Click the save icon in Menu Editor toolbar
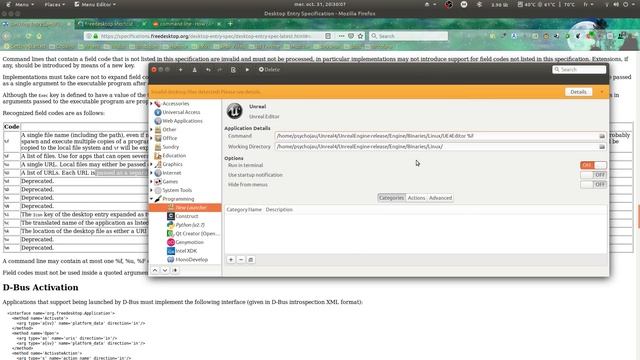This screenshot has height=360, width=640. (x=194, y=70)
